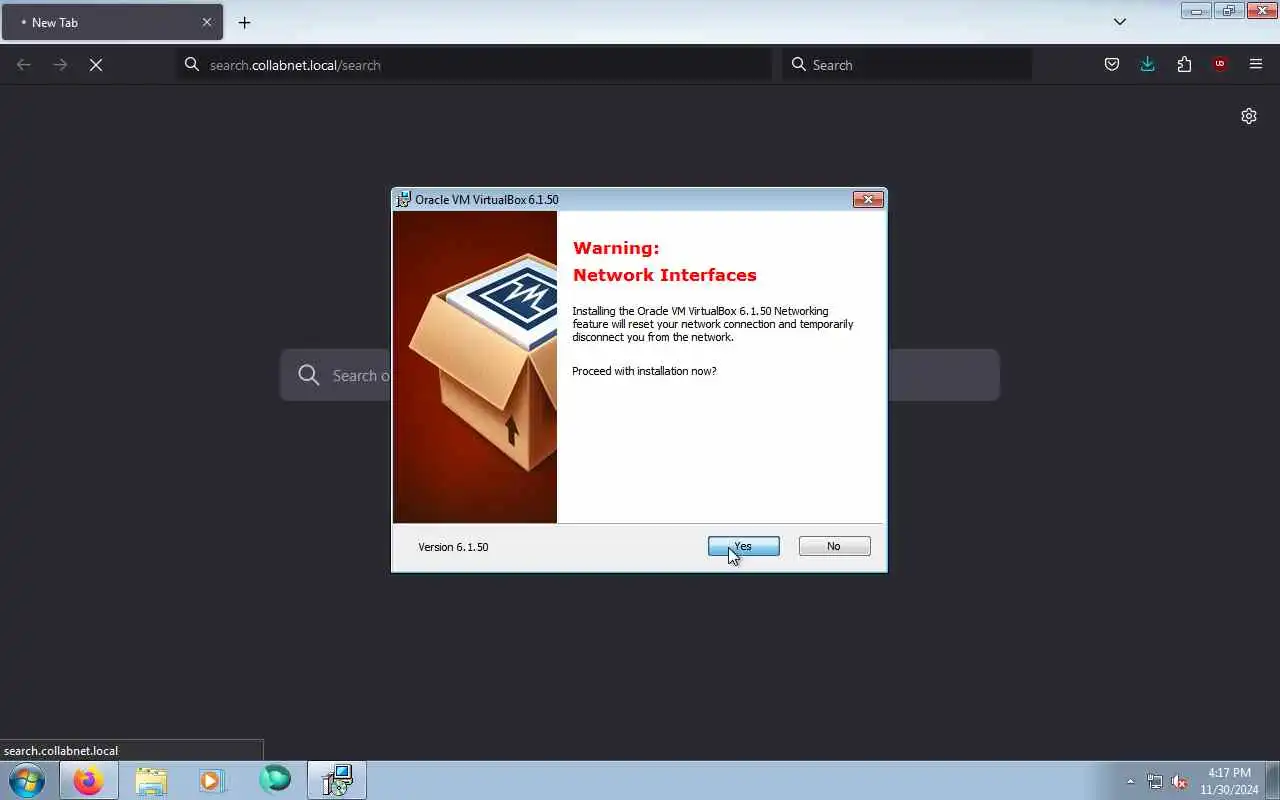Click the network tray icon
Screen dimensions: 1280x800
(x=1155, y=781)
